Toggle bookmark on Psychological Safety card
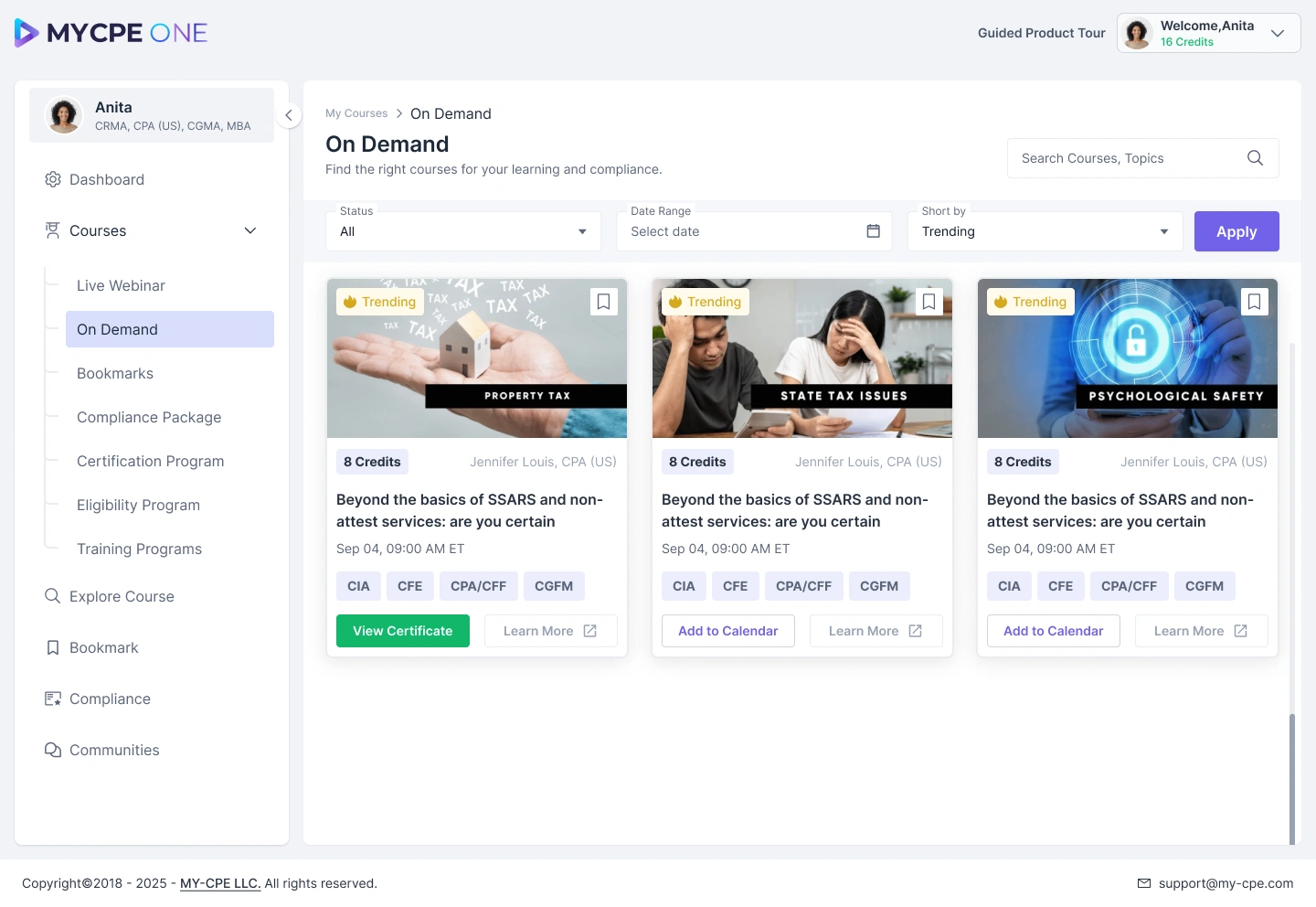This screenshot has width=1316, height=907. tap(1254, 302)
